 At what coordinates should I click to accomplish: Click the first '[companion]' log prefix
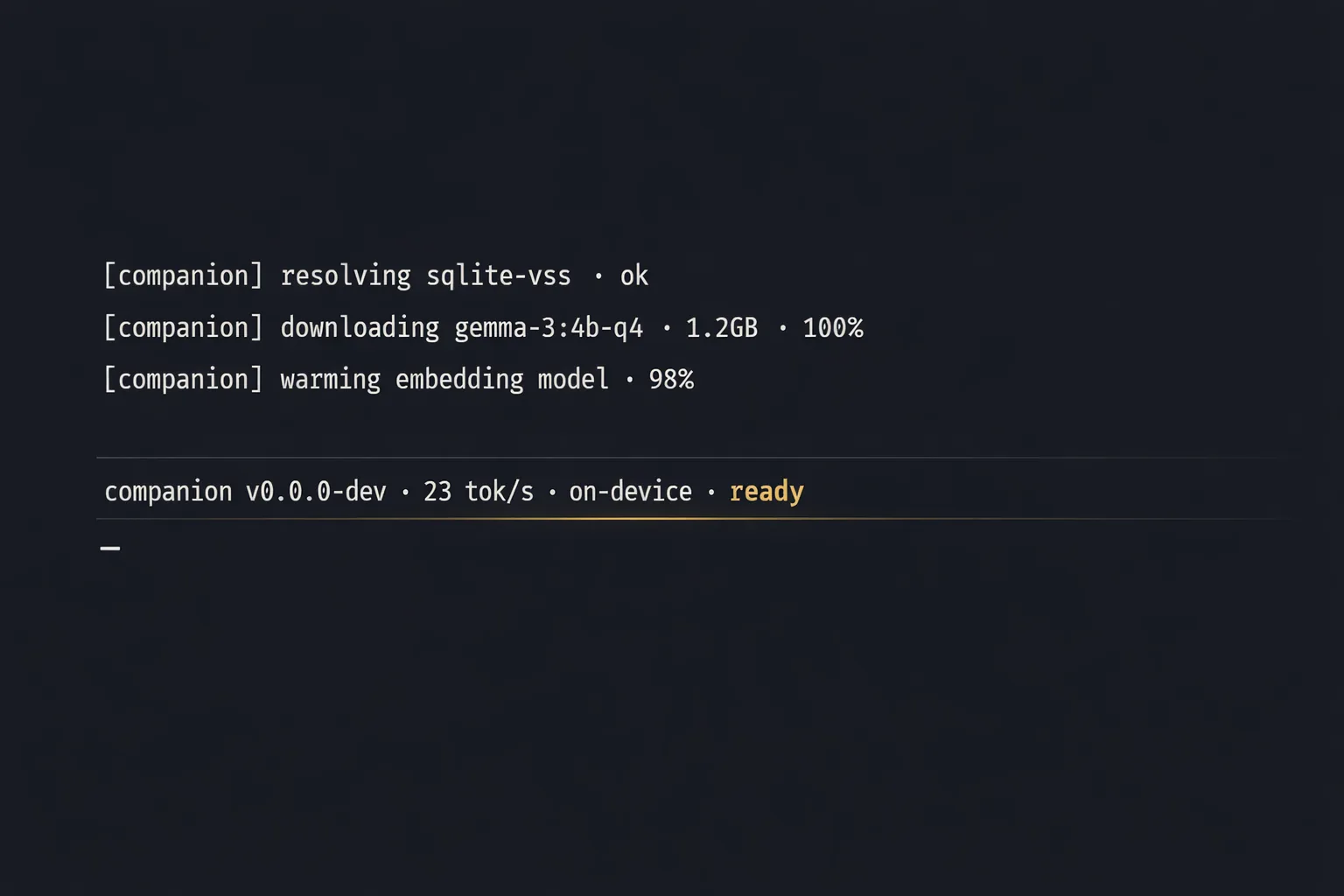click(183, 276)
